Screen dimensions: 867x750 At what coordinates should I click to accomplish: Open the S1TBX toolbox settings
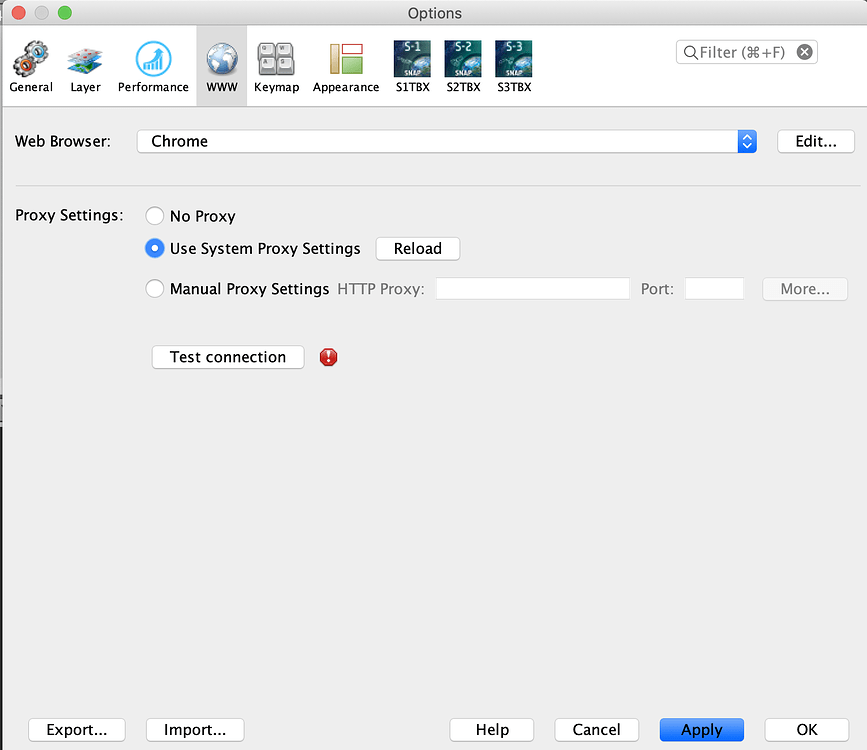412,67
